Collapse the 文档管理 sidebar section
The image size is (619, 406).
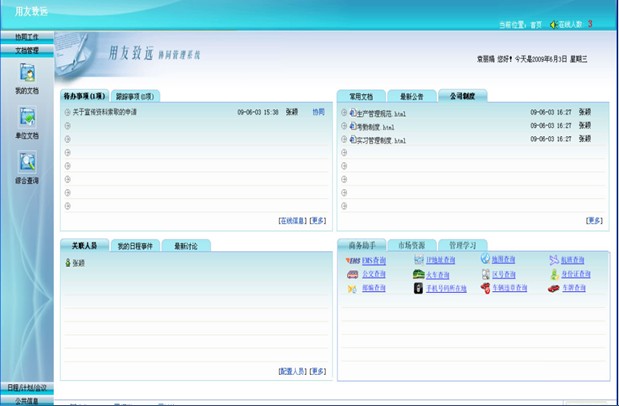coord(27,48)
